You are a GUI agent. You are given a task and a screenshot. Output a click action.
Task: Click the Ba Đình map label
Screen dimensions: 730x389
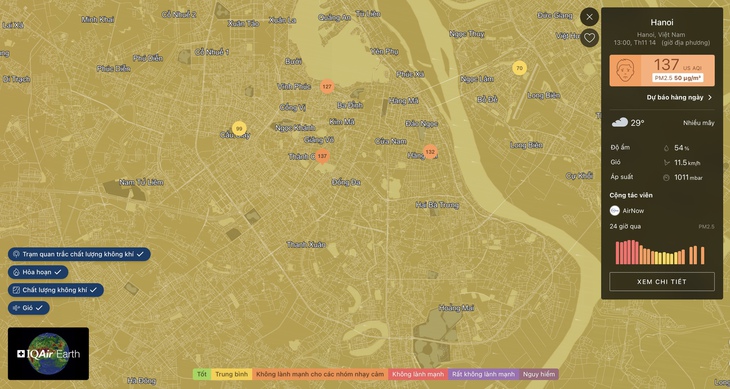click(349, 105)
